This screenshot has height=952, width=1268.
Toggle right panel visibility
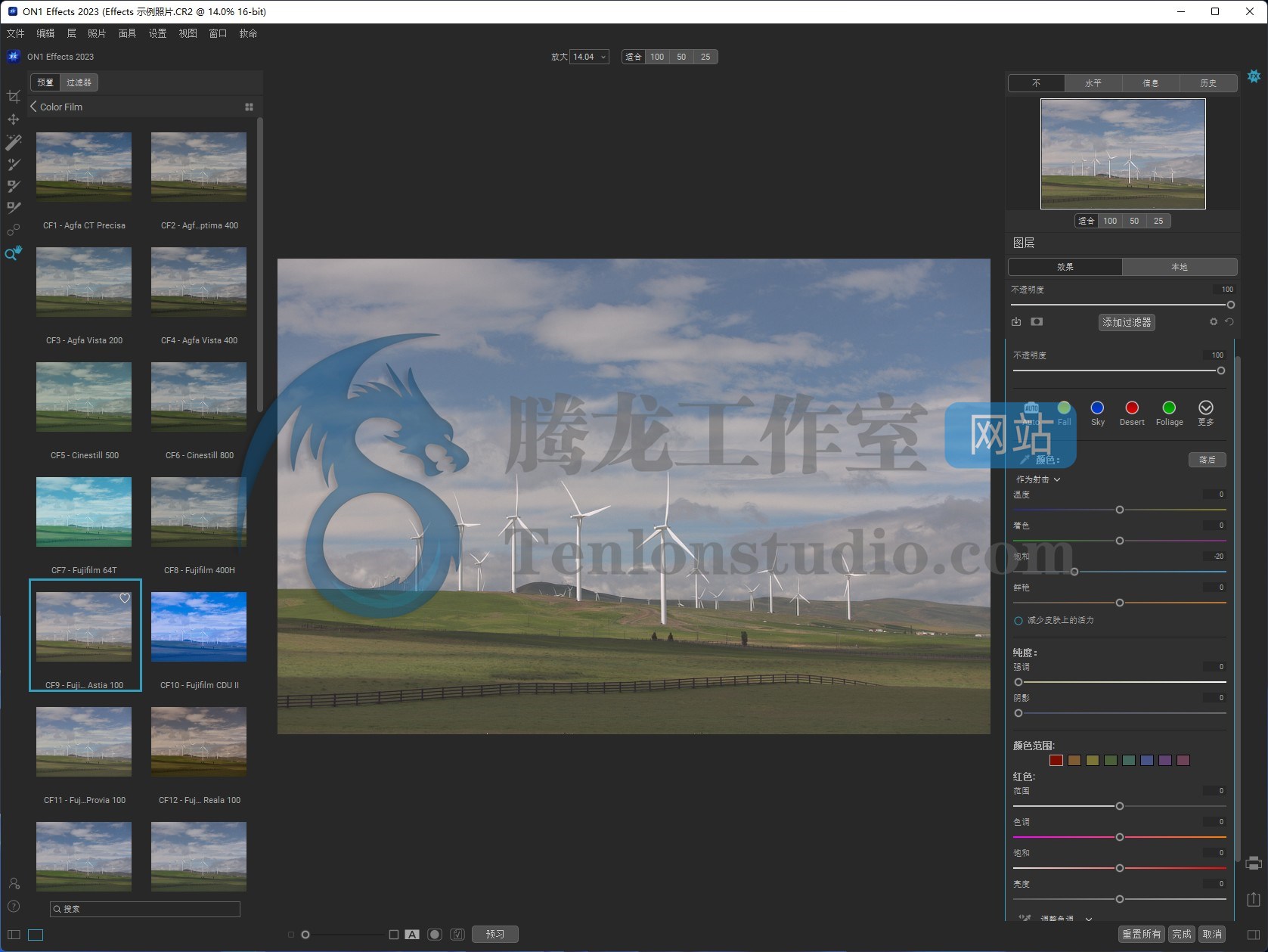pos(1254,935)
